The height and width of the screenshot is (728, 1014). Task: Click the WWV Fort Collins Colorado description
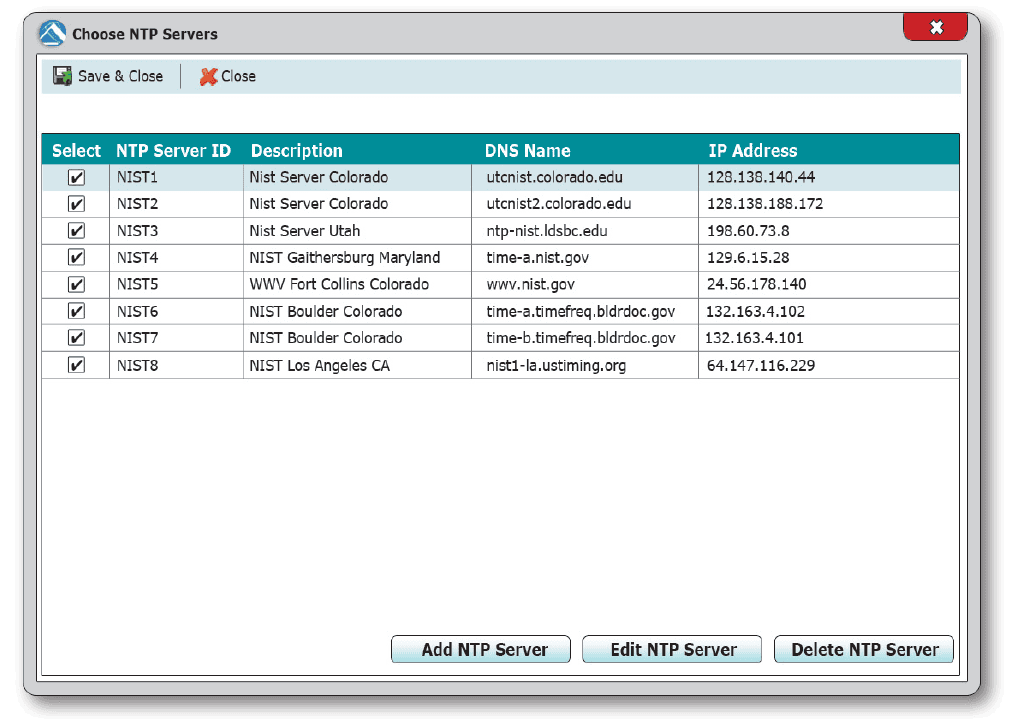tap(339, 284)
